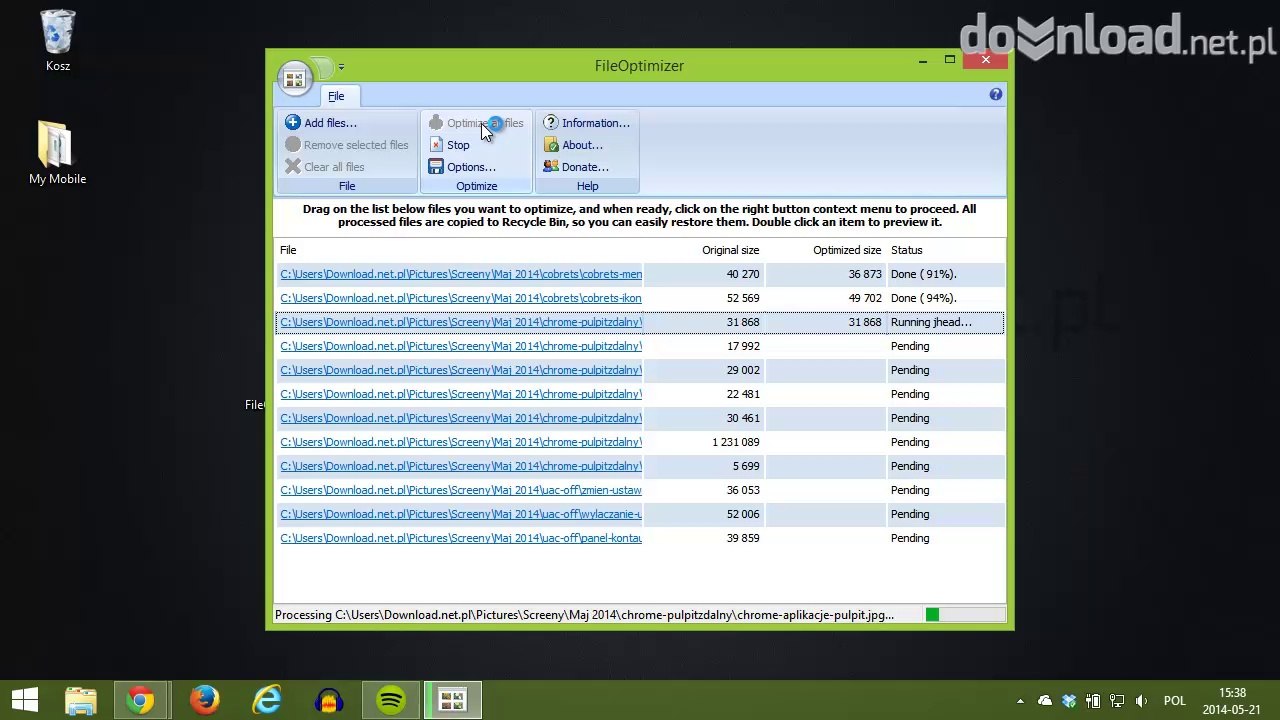Stop the running optimization
Viewport: 1280px width, 720px height.
pos(448,145)
